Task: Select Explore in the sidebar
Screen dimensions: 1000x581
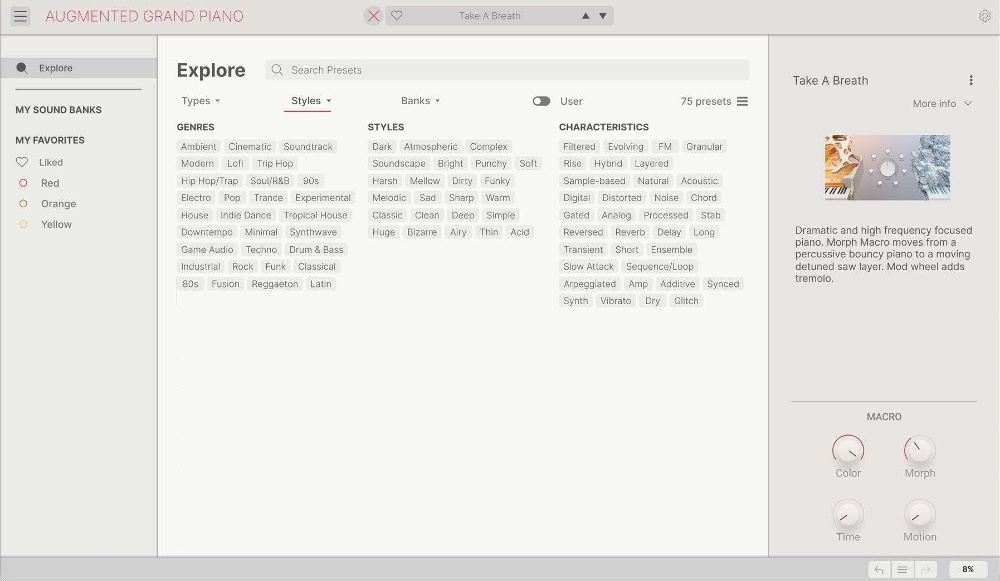Action: [56, 68]
